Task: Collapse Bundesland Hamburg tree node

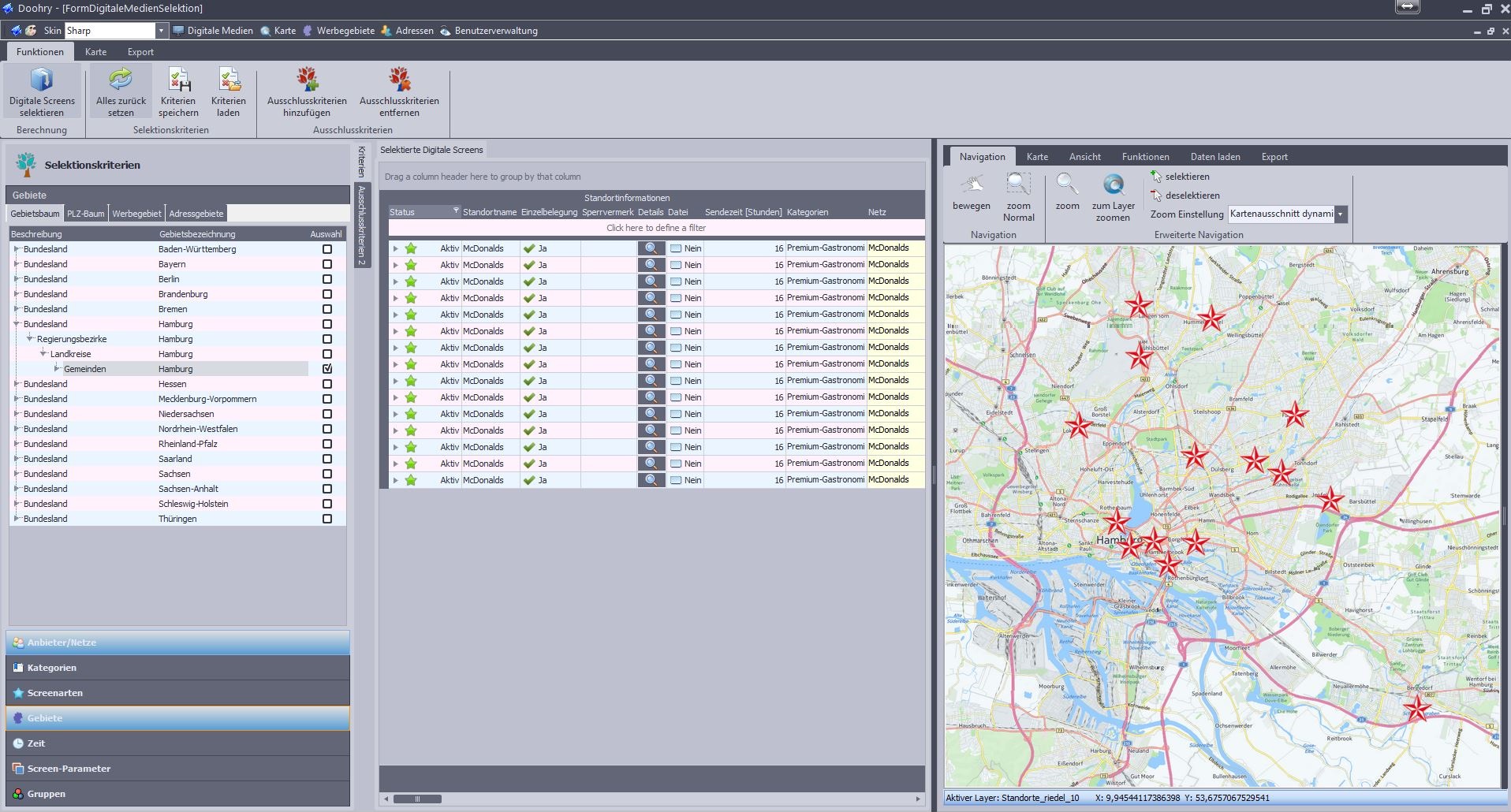Action: (17, 324)
